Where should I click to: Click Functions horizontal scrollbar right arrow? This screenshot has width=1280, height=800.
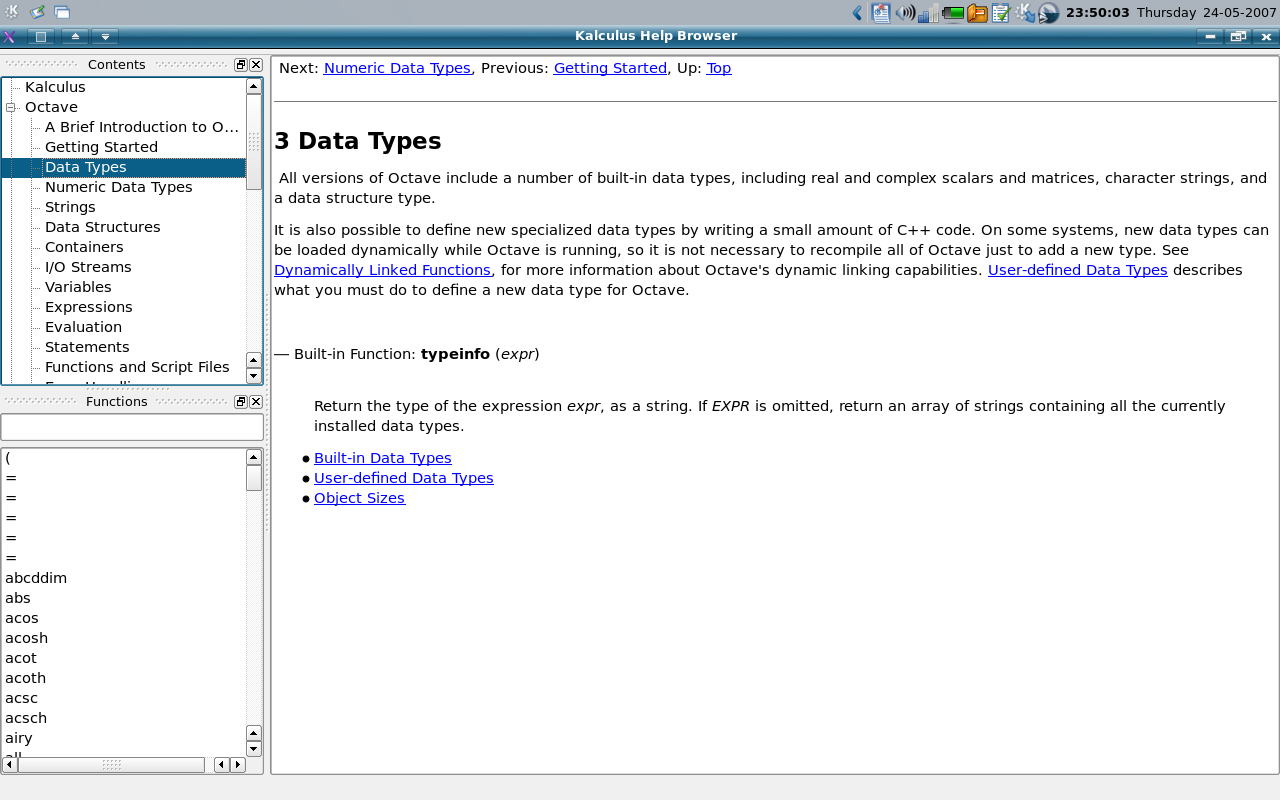coord(238,765)
